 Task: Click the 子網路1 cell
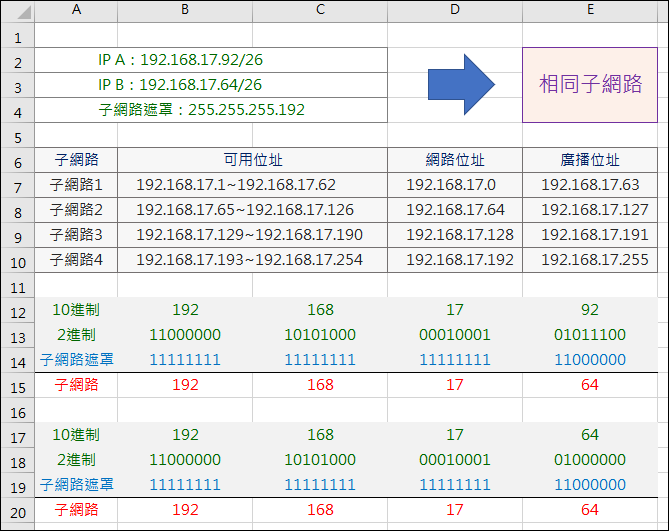[x=76, y=185]
